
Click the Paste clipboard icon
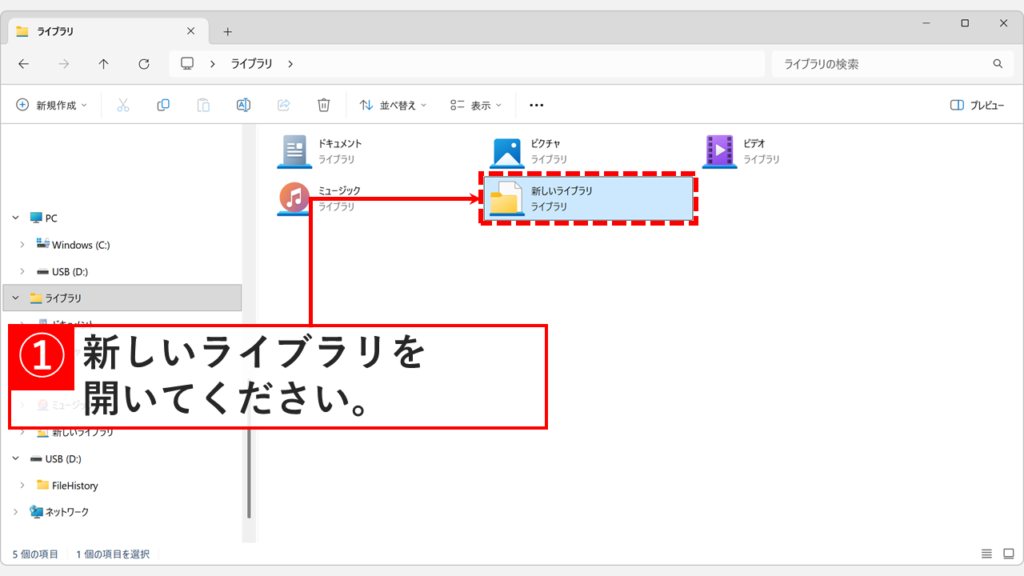coord(203,105)
